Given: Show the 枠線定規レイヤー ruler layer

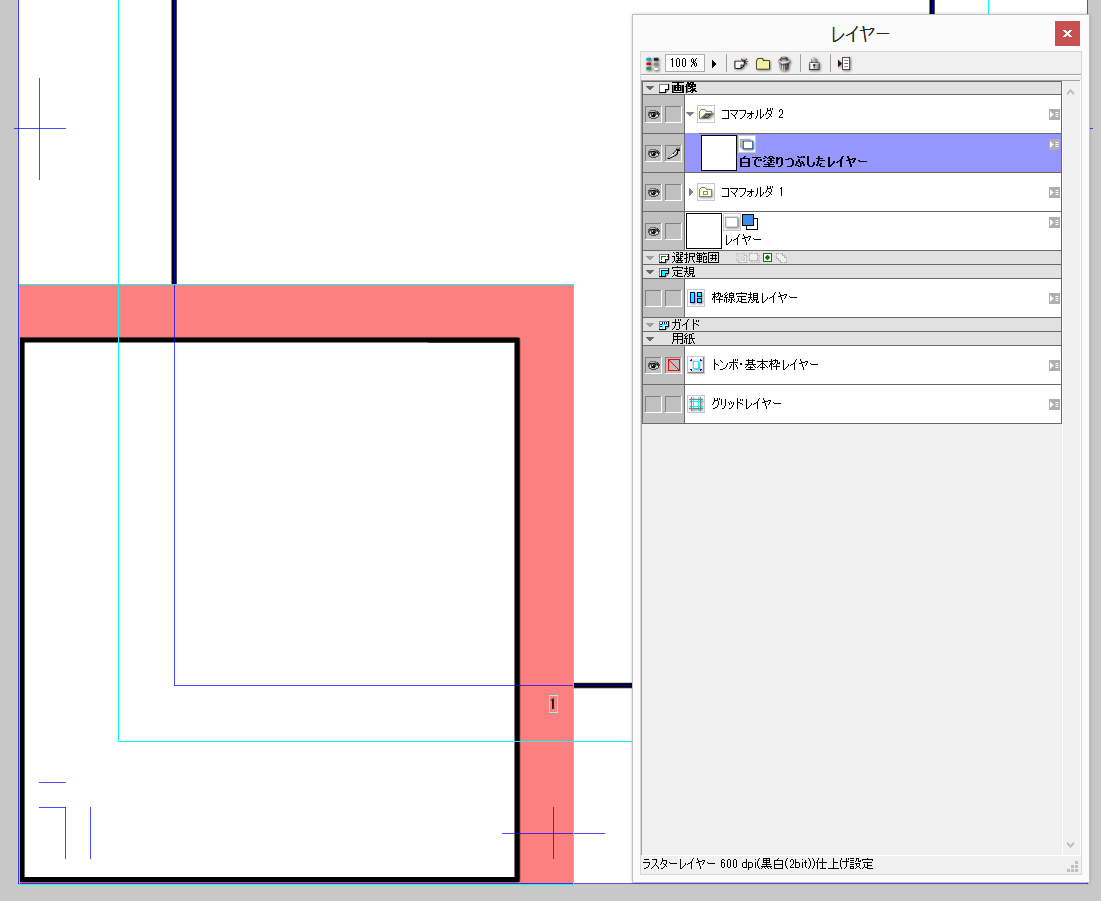Looking at the screenshot, I should coord(653,298).
